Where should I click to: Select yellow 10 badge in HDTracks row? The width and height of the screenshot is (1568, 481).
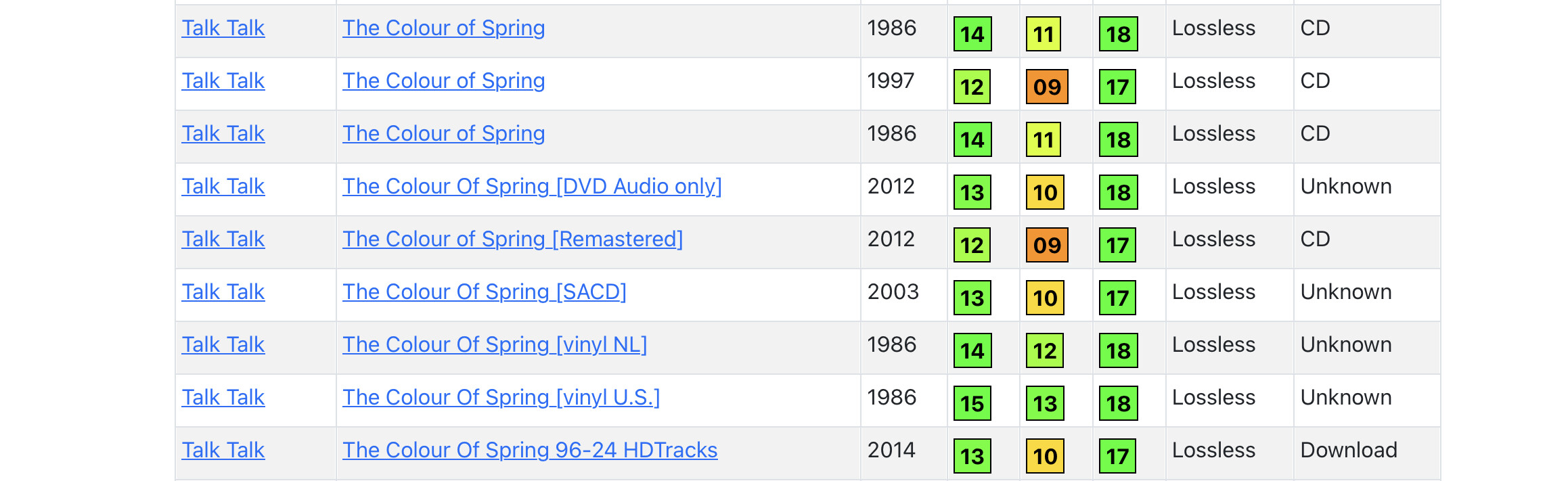pos(1045,456)
